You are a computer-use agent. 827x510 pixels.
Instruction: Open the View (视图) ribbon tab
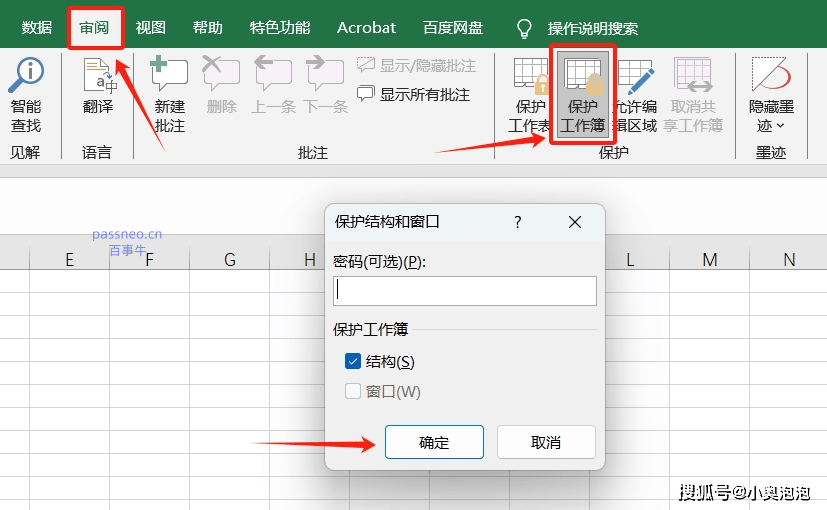tap(150, 28)
